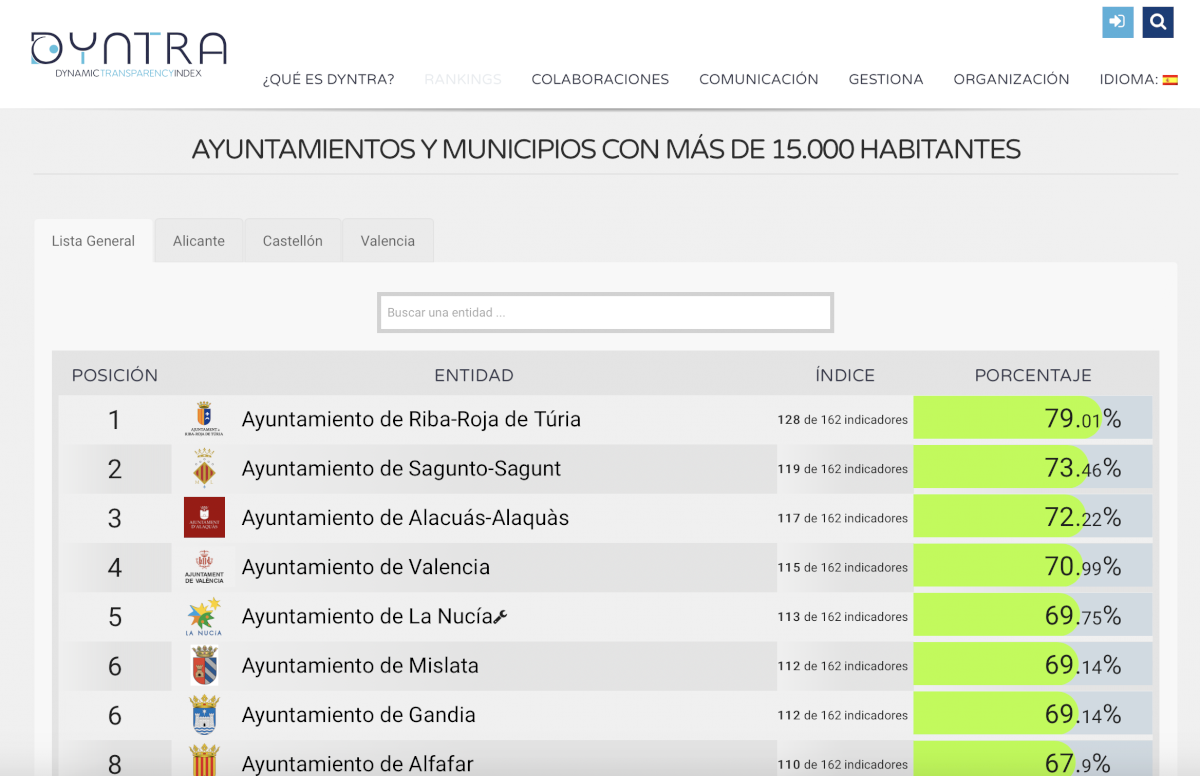The image size is (1200, 776).
Task: Click the wrench icon beside La Nucía
Action: coord(501,617)
